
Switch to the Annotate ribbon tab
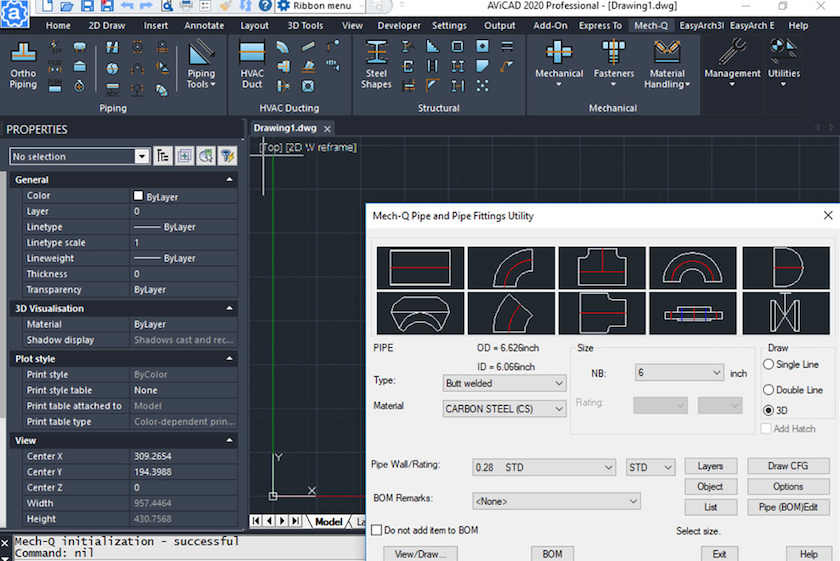(204, 25)
